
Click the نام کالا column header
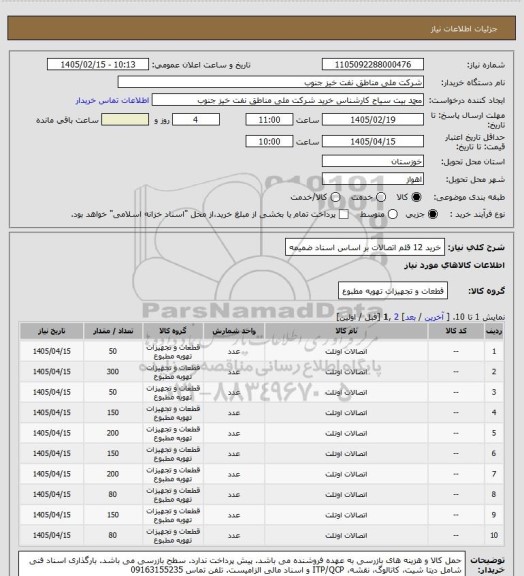tap(346, 331)
